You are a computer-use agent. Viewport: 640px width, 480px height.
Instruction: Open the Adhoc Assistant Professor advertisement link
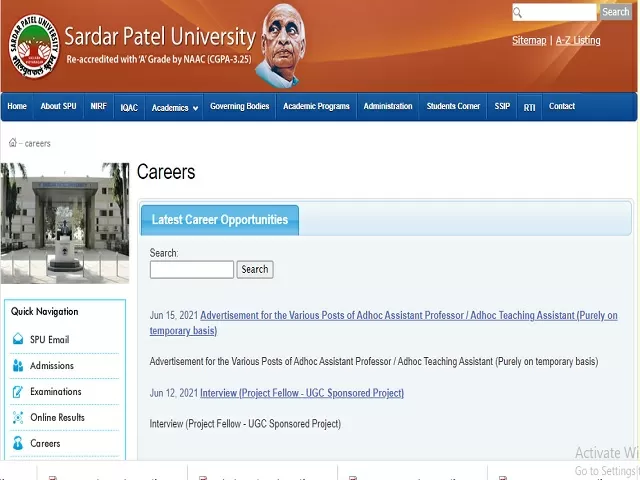click(x=383, y=323)
